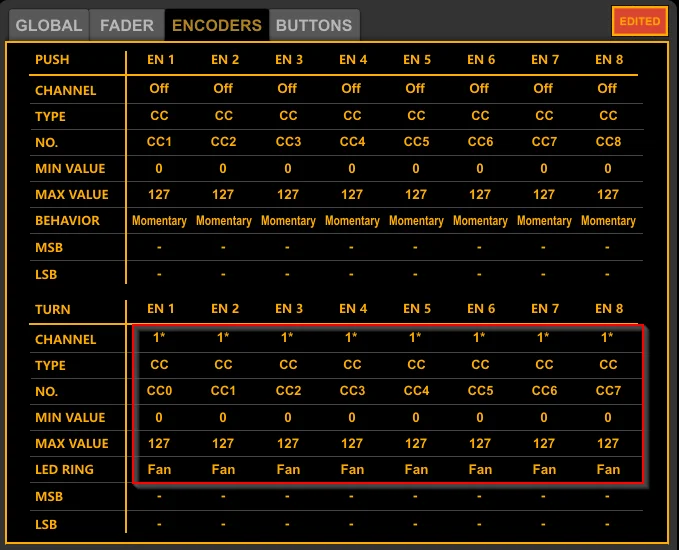Click TURN type CC for EN 2
This screenshot has width=679, height=550.
[x=223, y=365]
